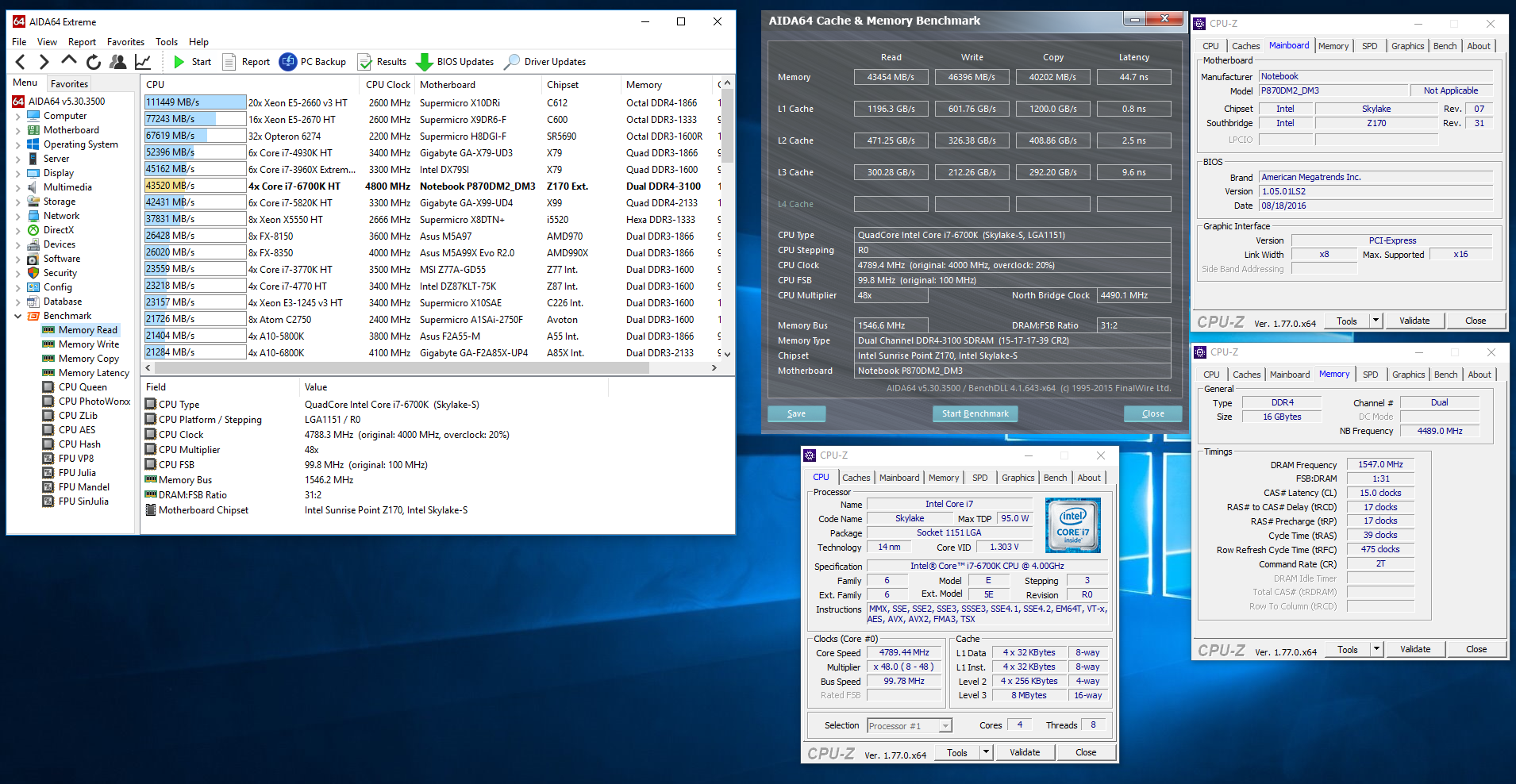Switch to Caches tab in CPU-Z CPU window

(x=856, y=478)
